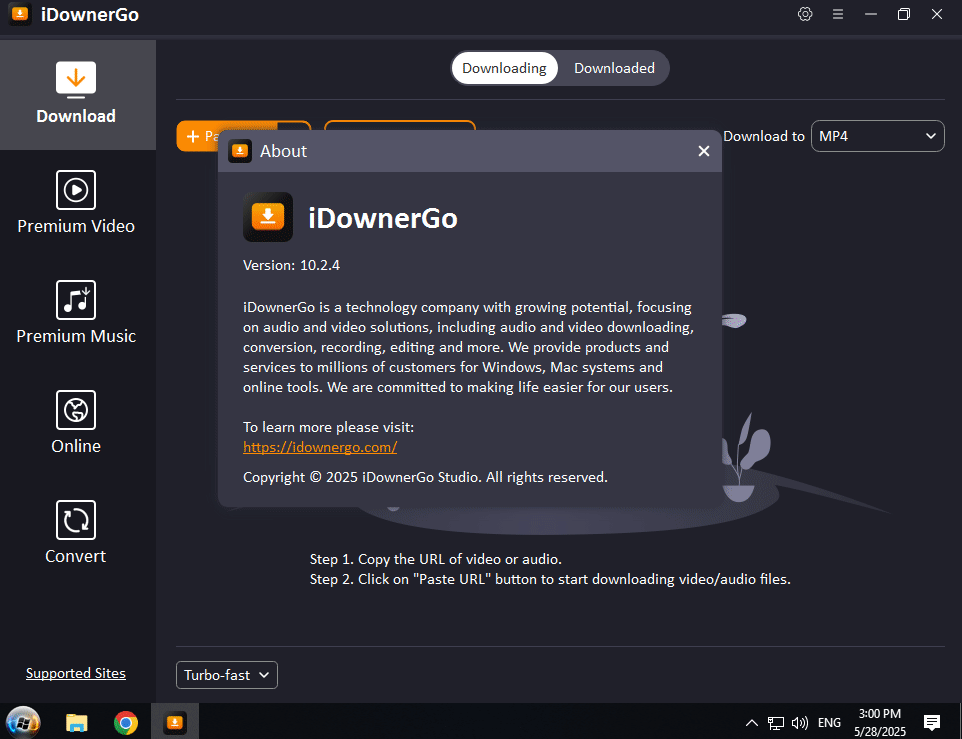962x739 pixels.
Task: Click the Version: 10.2.4 text
Action: tap(291, 266)
